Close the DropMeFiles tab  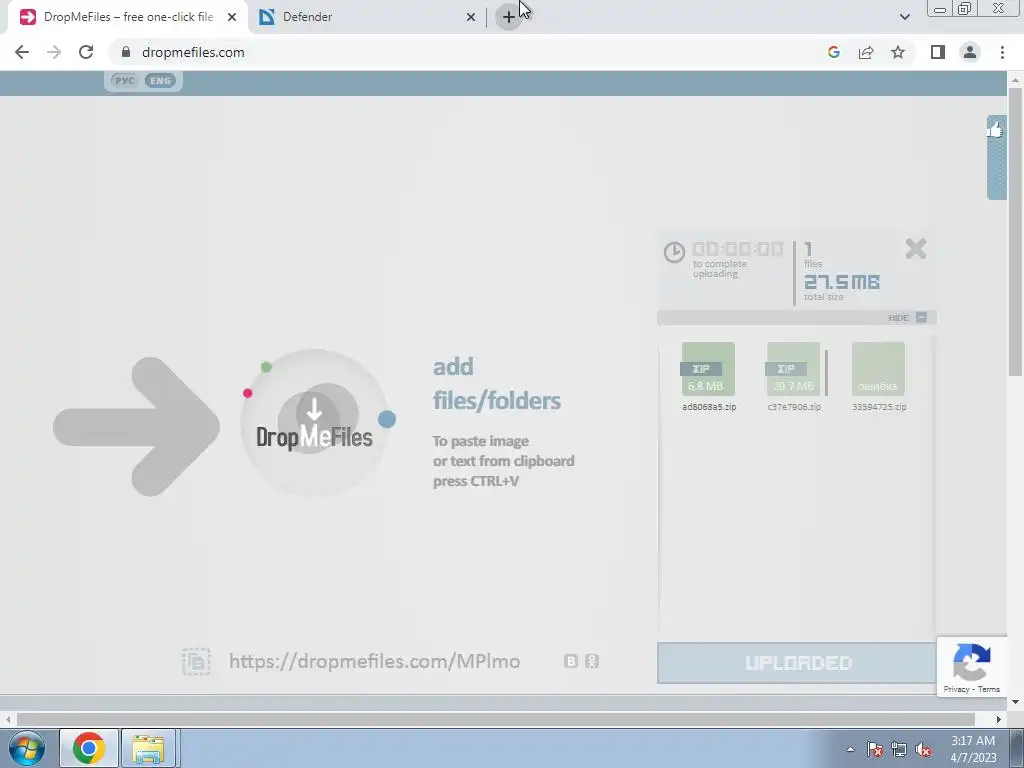tap(232, 17)
